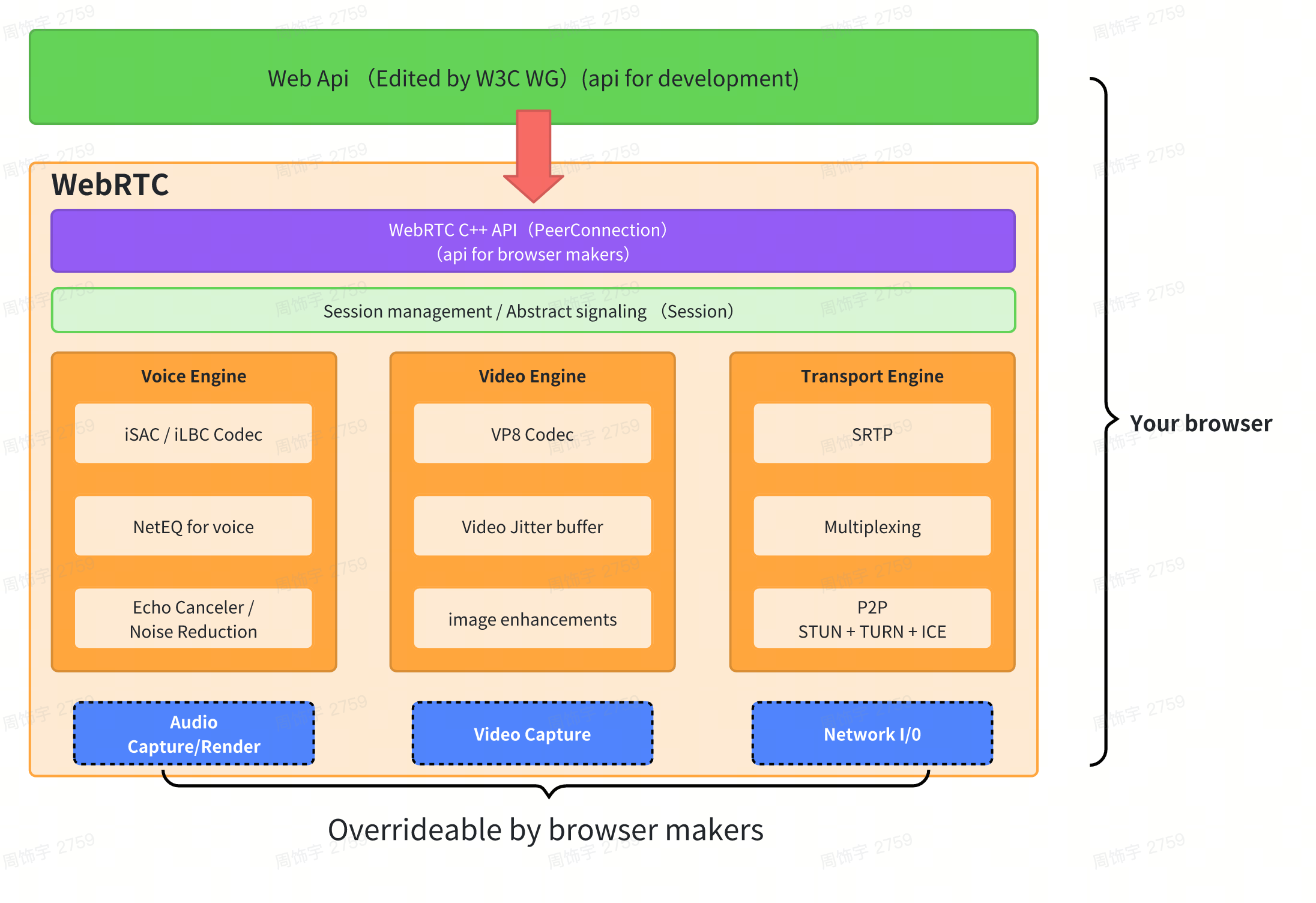Click the VP8 Codec block
Screen dimensions: 1316x903
tap(533, 433)
